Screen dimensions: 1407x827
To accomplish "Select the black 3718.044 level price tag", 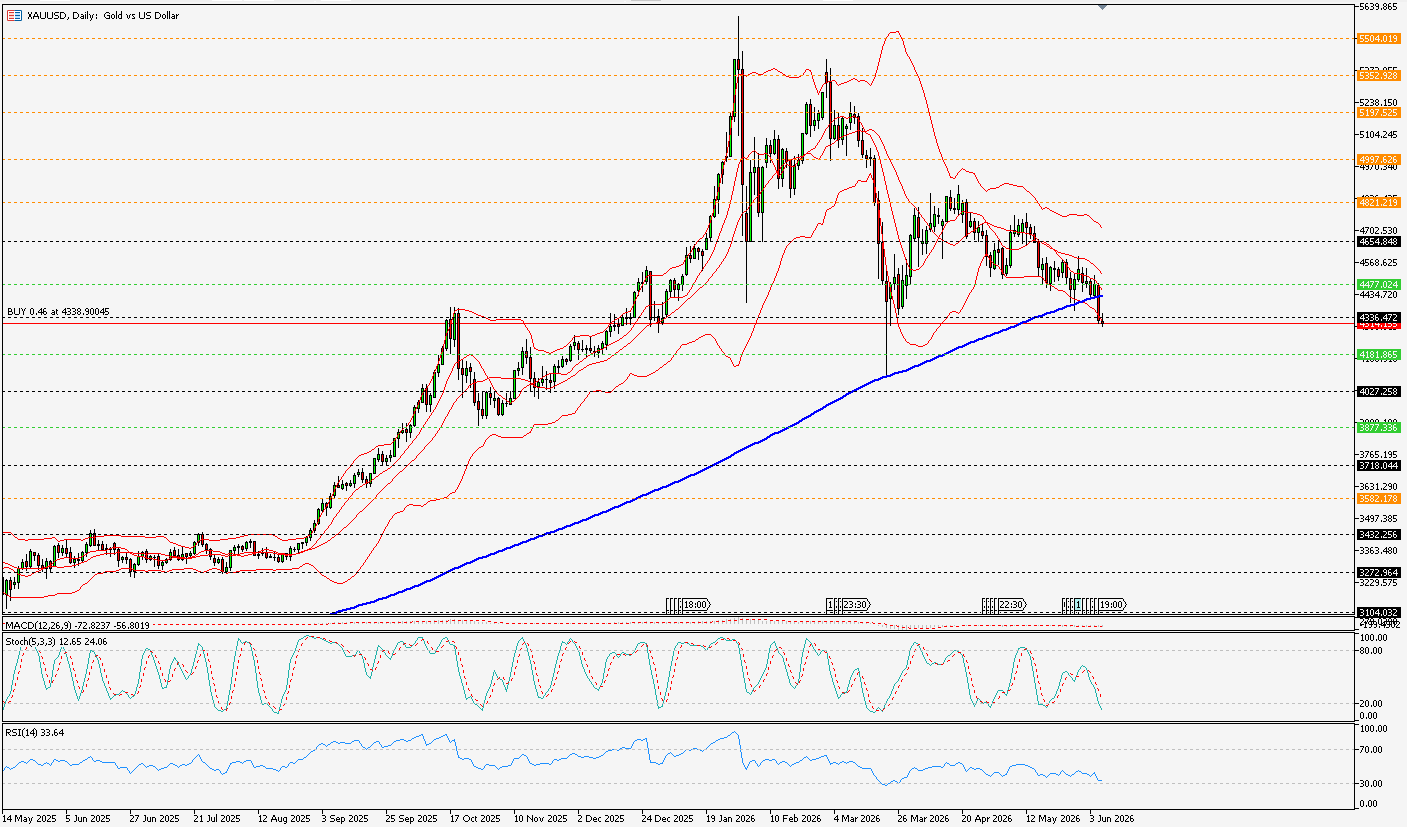I will tap(1381, 465).
